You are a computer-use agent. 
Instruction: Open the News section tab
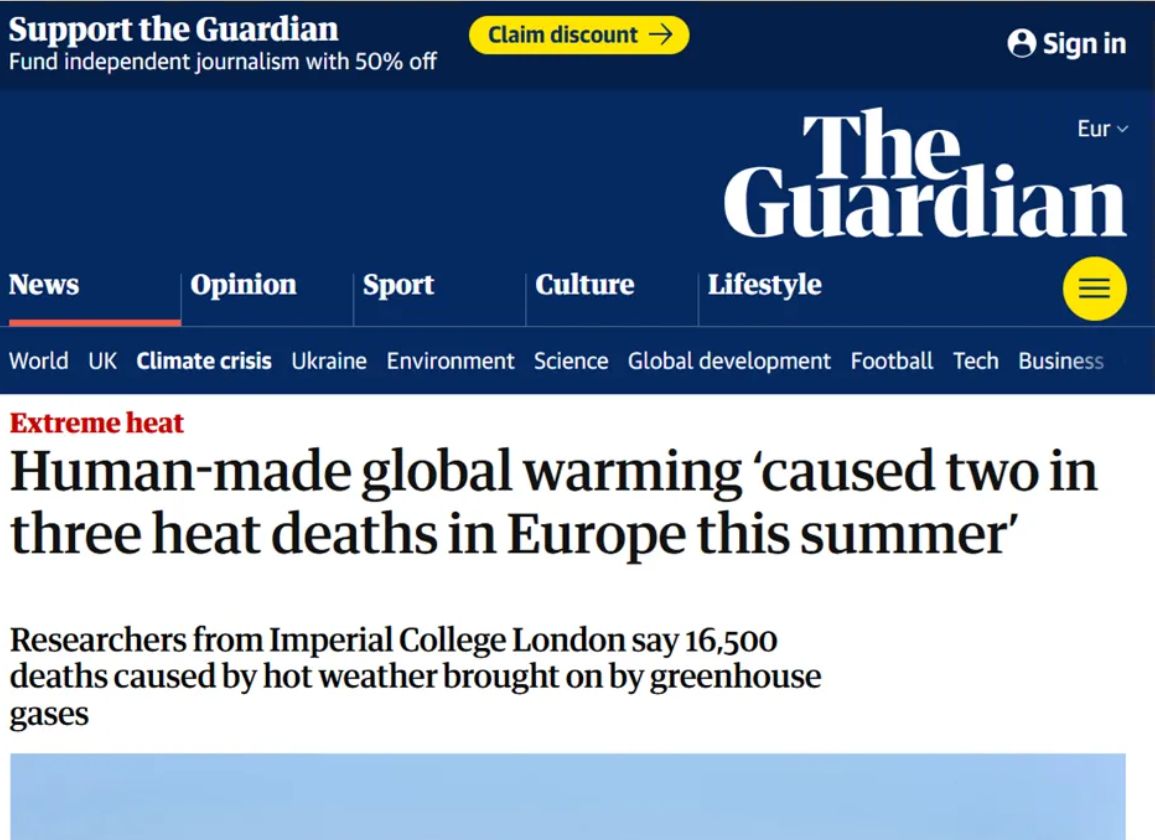[x=44, y=284]
